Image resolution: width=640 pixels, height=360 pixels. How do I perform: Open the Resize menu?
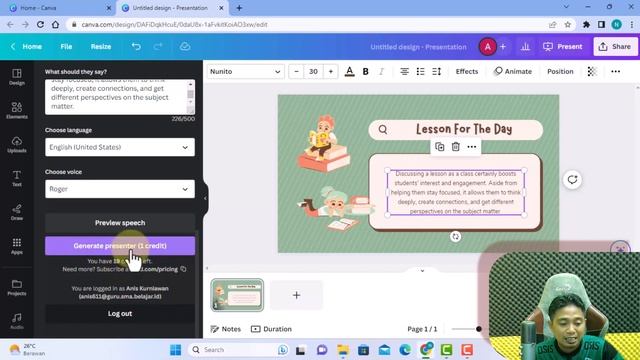pyautogui.click(x=101, y=47)
